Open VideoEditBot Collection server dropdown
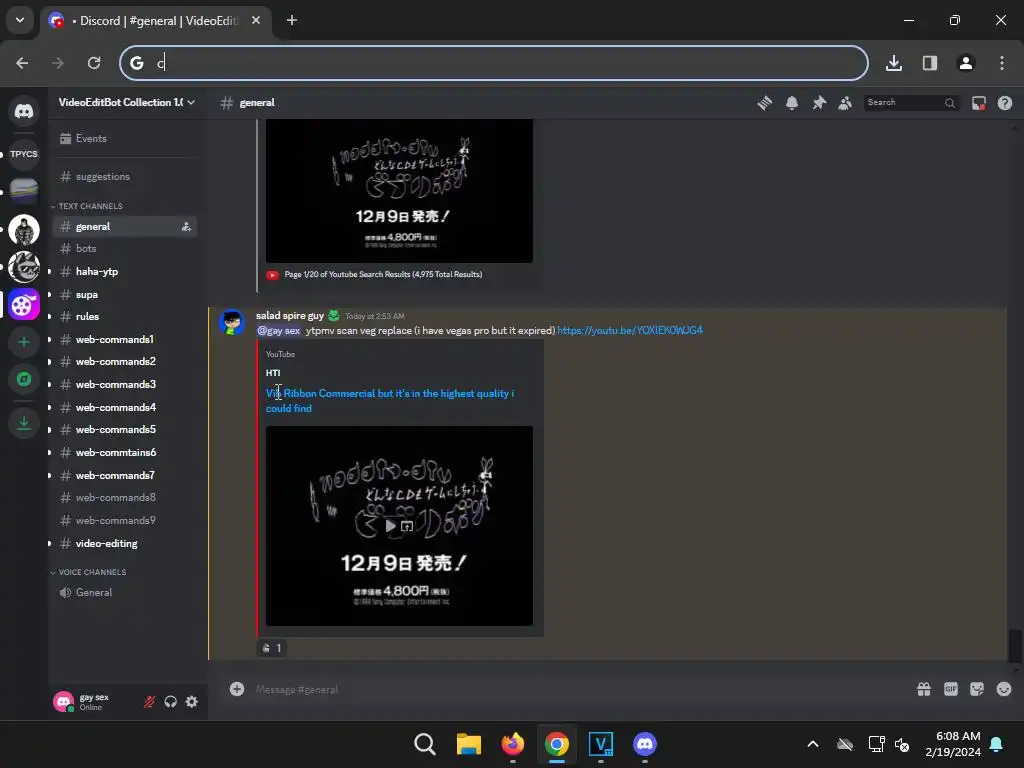The height and width of the screenshot is (768, 1024). click(x=127, y=103)
